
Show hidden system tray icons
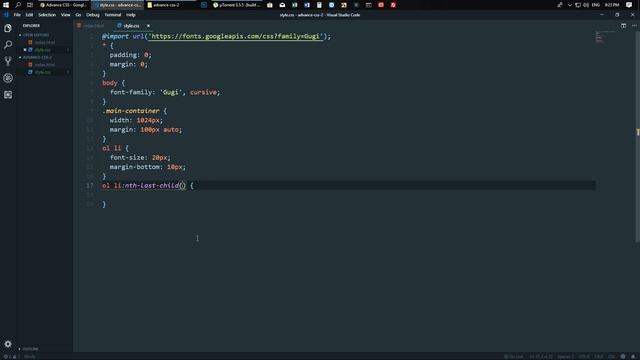[569, 5]
